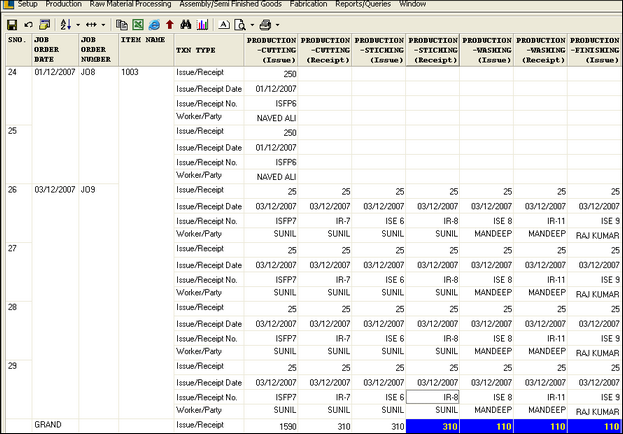Click the column width double-arrow icon
Image resolution: width=623 pixels, height=434 pixels.
tap(91, 25)
